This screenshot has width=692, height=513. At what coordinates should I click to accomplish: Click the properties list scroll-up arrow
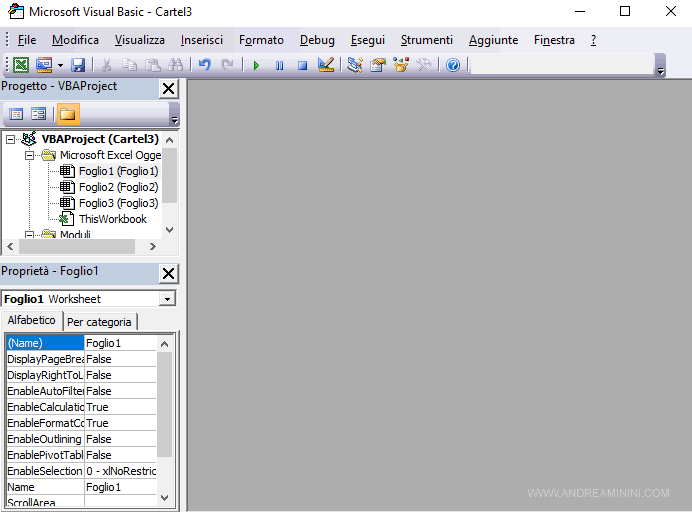pos(165,344)
